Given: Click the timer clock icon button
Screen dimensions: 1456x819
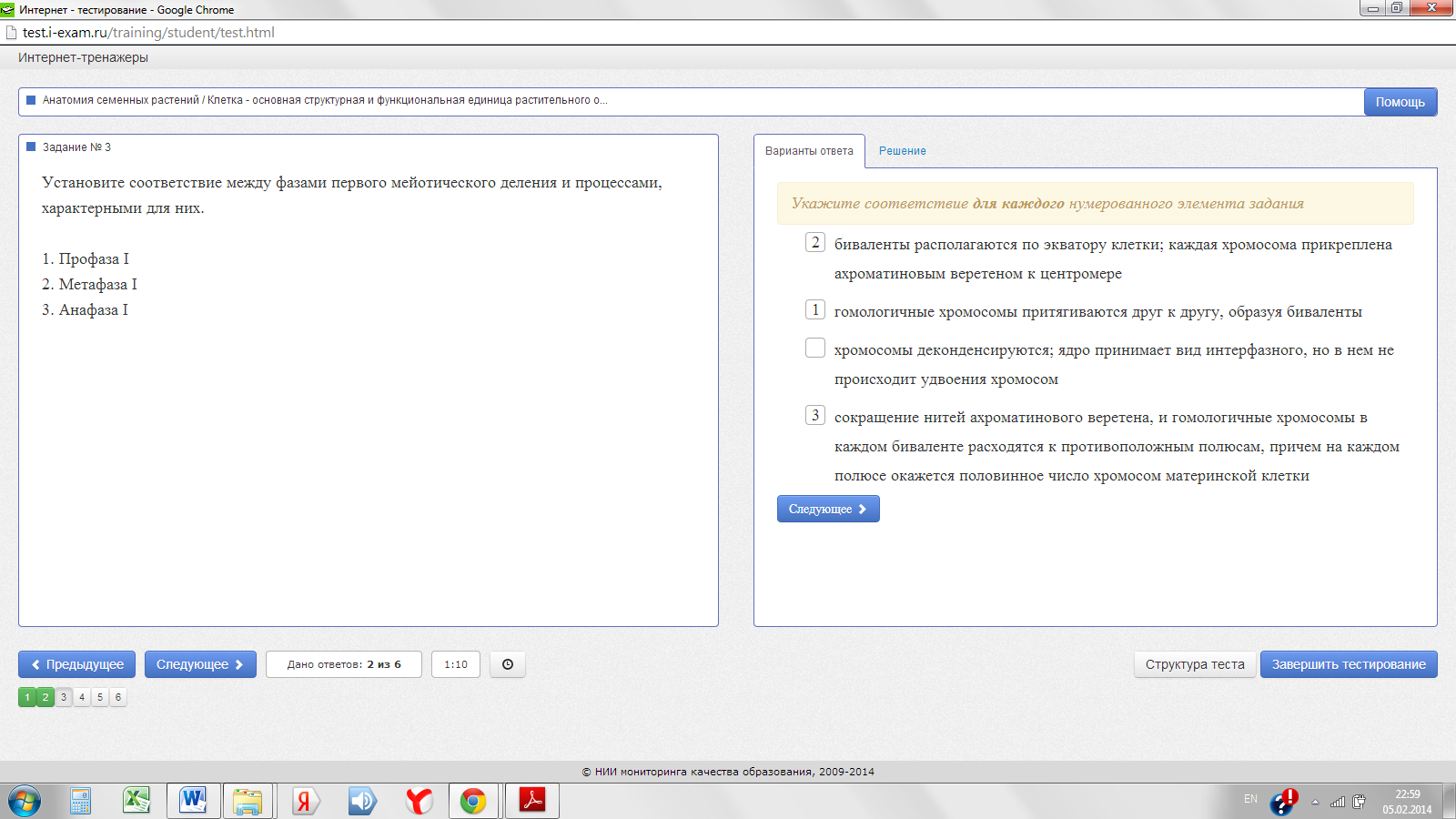Looking at the screenshot, I should click(x=508, y=664).
